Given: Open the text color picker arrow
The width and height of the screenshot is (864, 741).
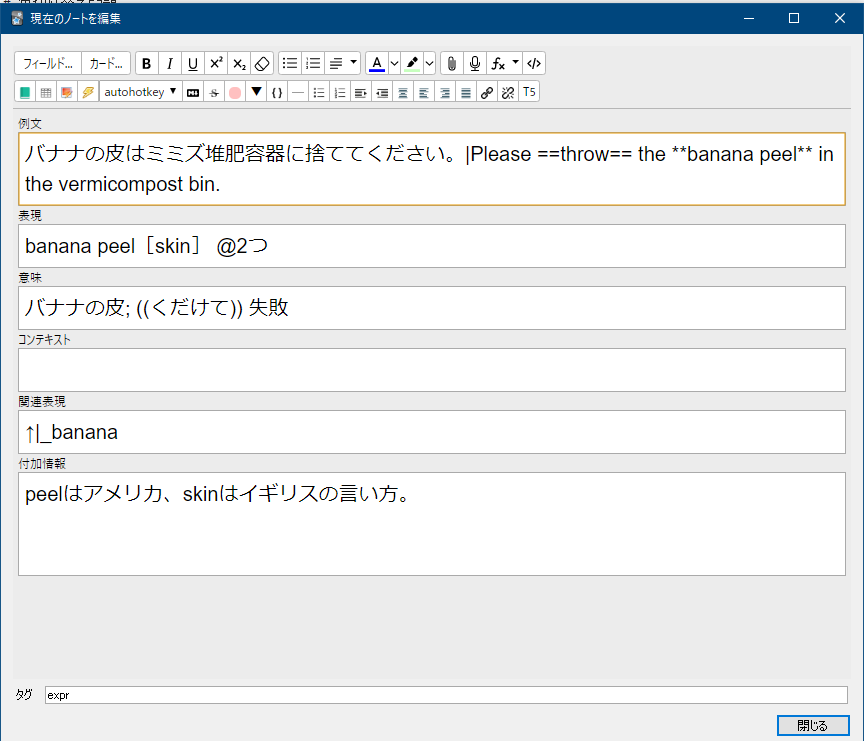Looking at the screenshot, I should click(x=394, y=63).
